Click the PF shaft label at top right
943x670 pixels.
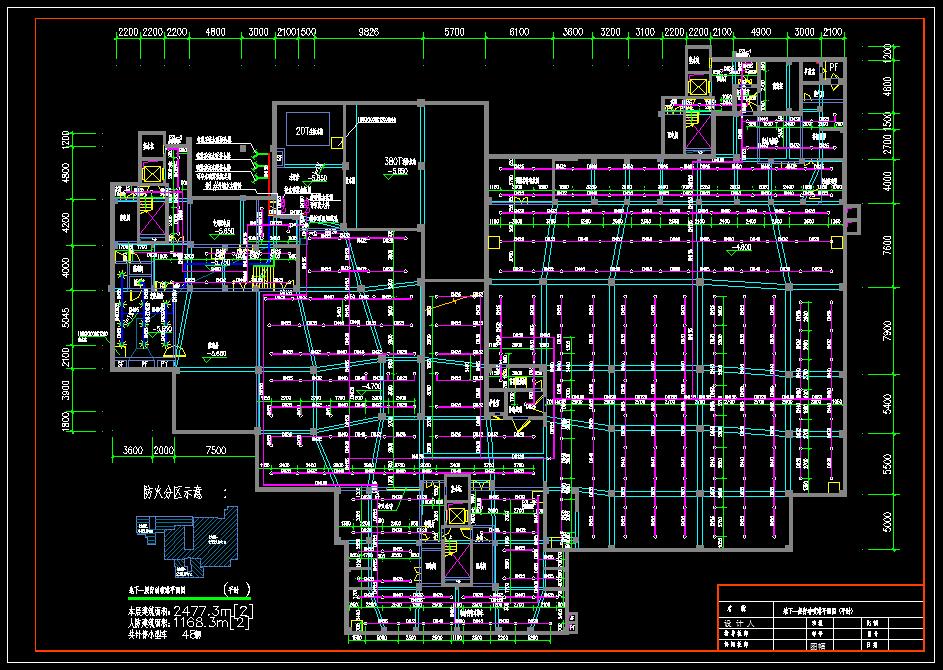coord(834,67)
